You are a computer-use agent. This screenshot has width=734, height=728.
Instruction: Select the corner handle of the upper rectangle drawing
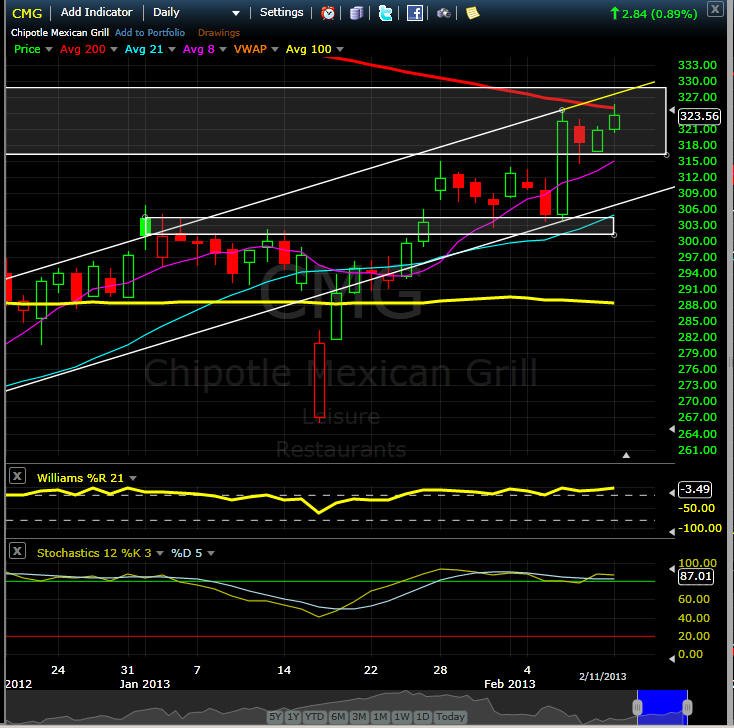point(667,154)
